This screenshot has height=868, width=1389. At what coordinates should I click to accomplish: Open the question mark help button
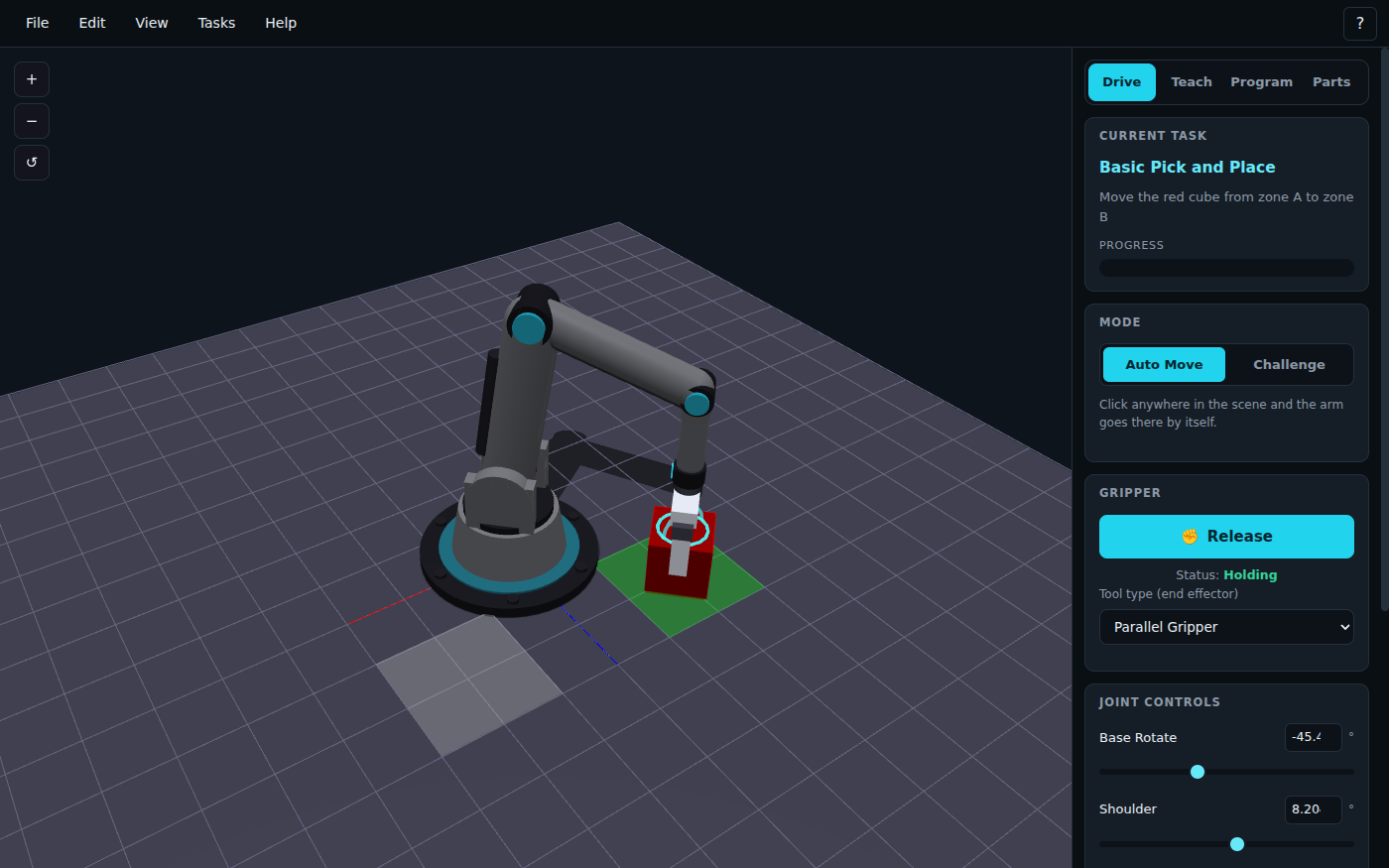pyautogui.click(x=1359, y=23)
